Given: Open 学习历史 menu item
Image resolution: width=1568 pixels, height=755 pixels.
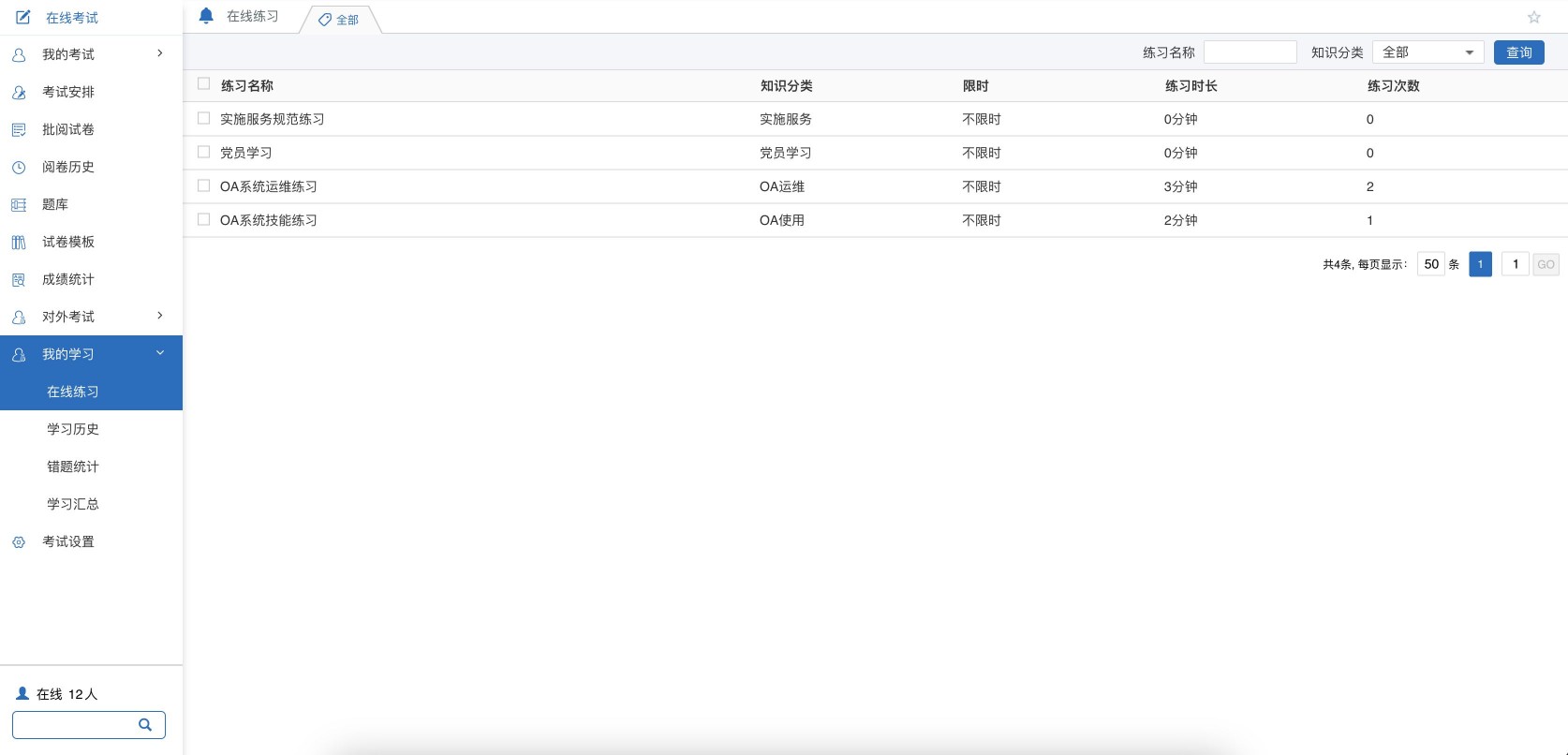Looking at the screenshot, I should pyautogui.click(x=73, y=429).
